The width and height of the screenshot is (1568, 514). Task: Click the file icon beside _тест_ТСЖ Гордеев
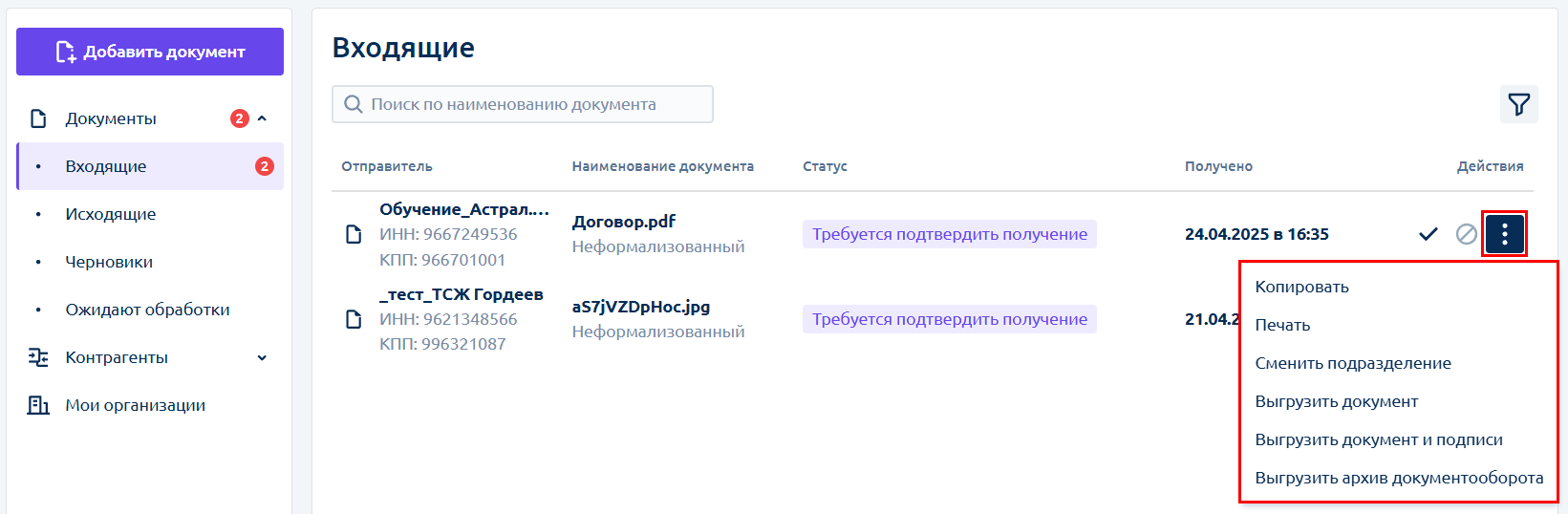(354, 319)
